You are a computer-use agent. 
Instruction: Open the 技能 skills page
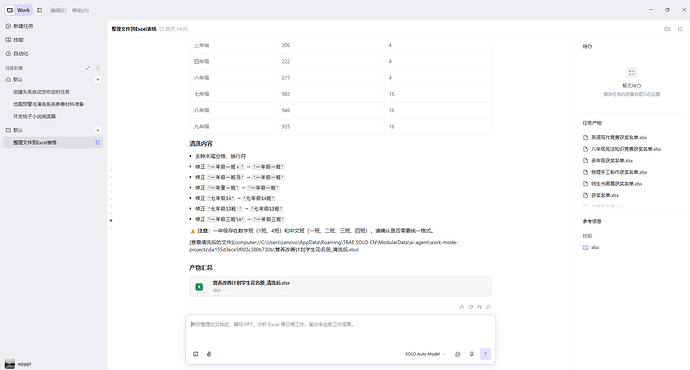15,40
